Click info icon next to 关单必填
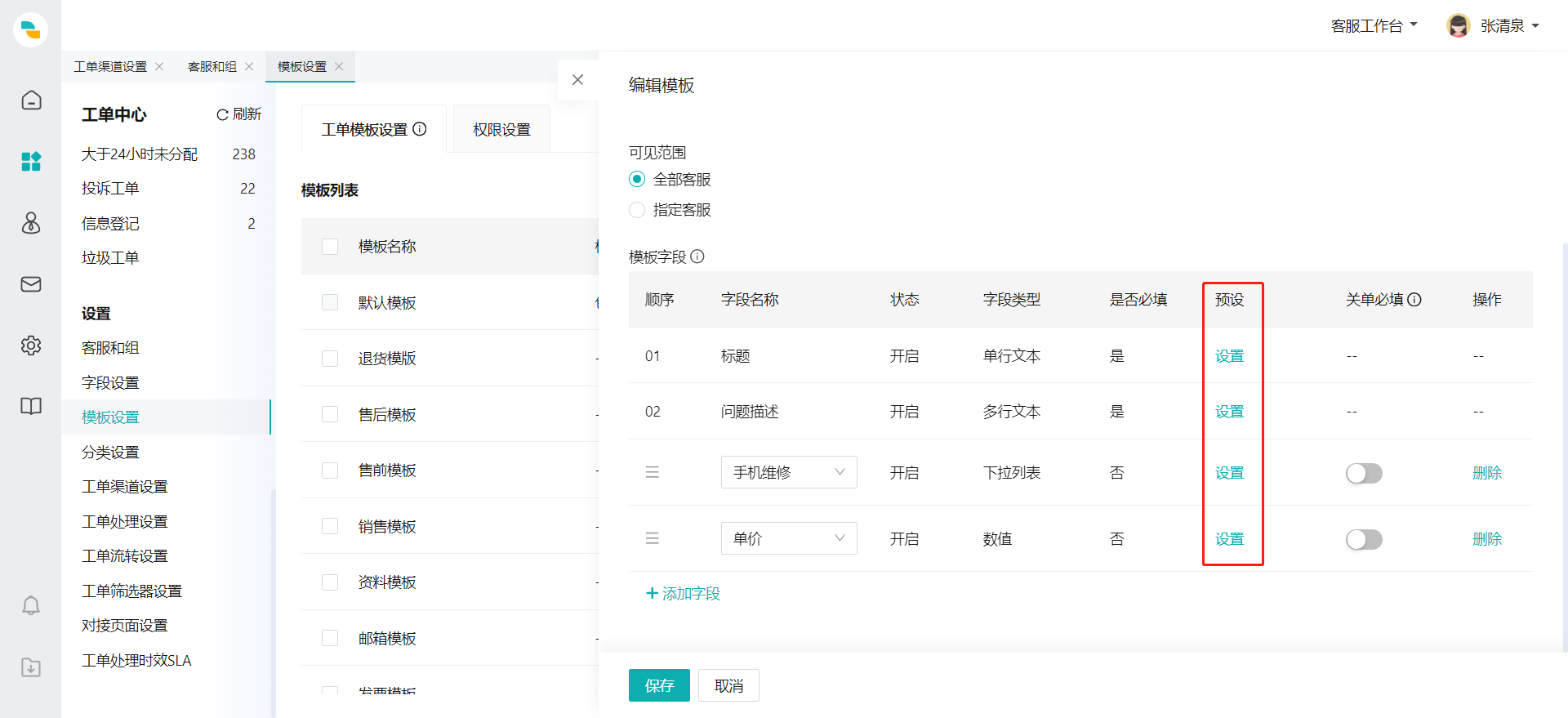 coord(1414,300)
